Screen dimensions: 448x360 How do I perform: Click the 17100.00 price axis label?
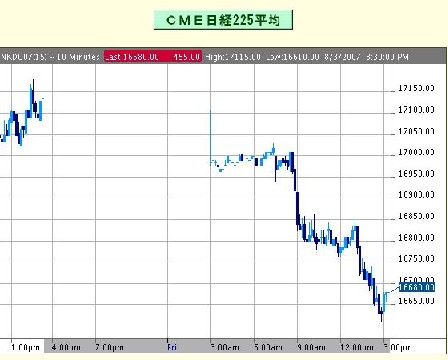coord(416,109)
